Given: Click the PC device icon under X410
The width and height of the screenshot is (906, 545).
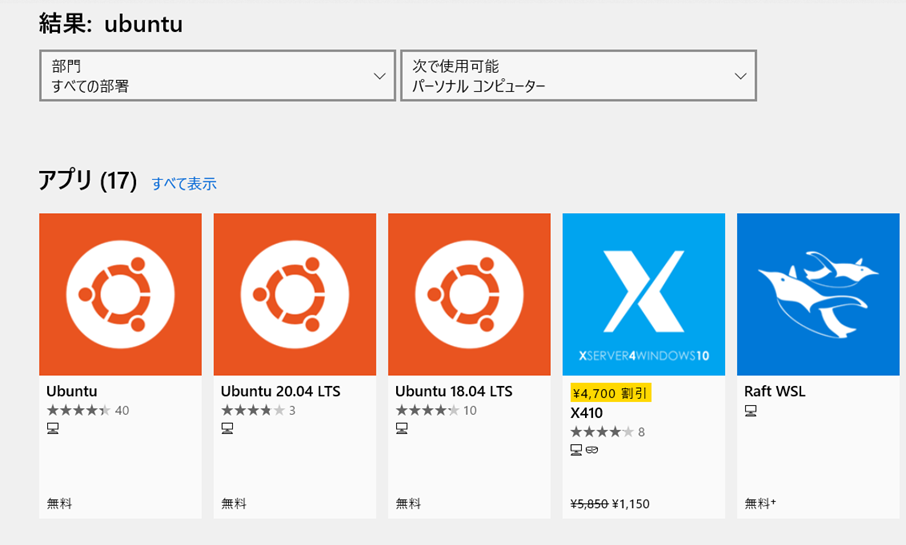Looking at the screenshot, I should pos(576,450).
